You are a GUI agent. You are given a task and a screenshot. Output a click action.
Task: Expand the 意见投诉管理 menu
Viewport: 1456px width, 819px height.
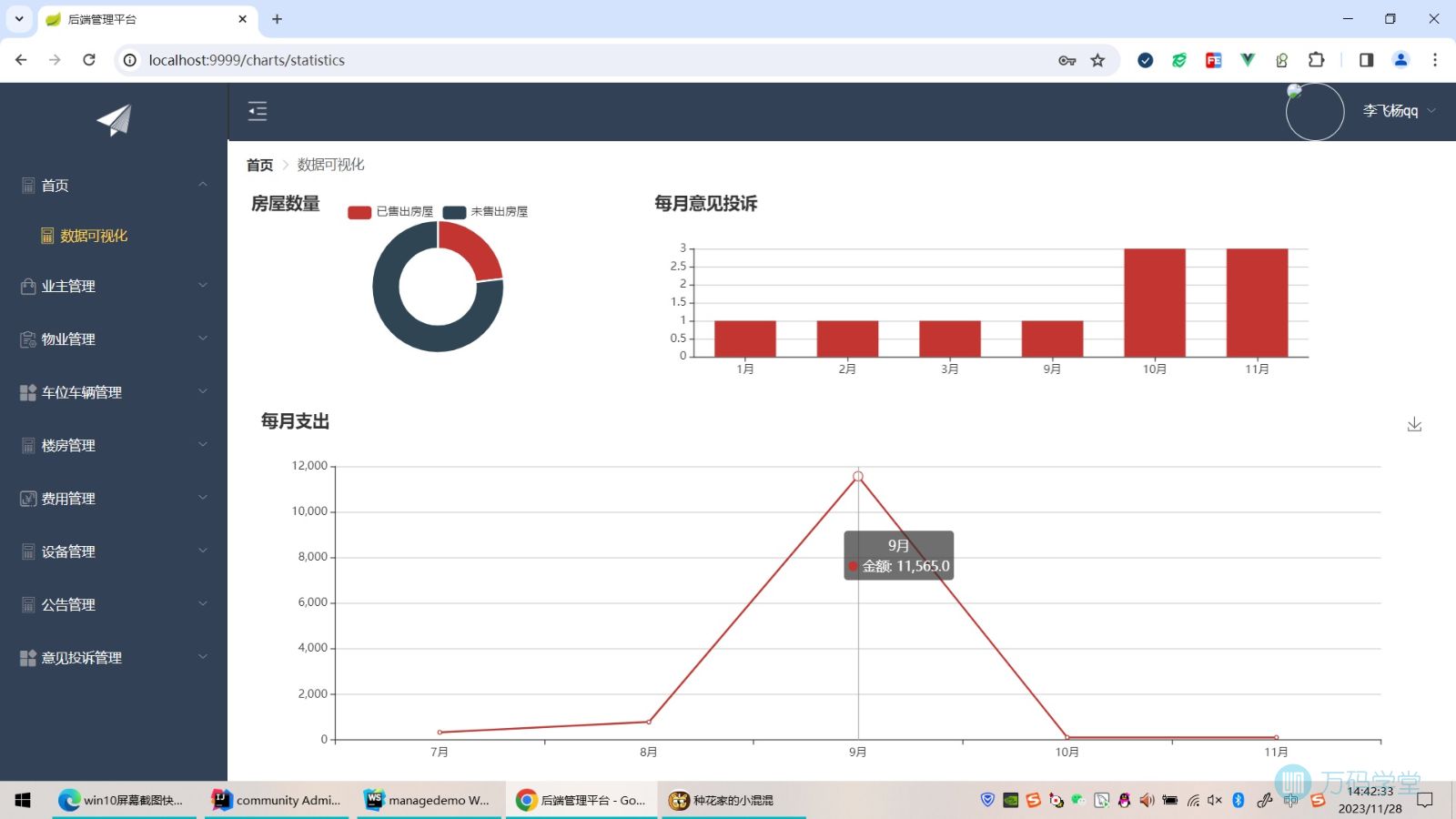[x=114, y=658]
